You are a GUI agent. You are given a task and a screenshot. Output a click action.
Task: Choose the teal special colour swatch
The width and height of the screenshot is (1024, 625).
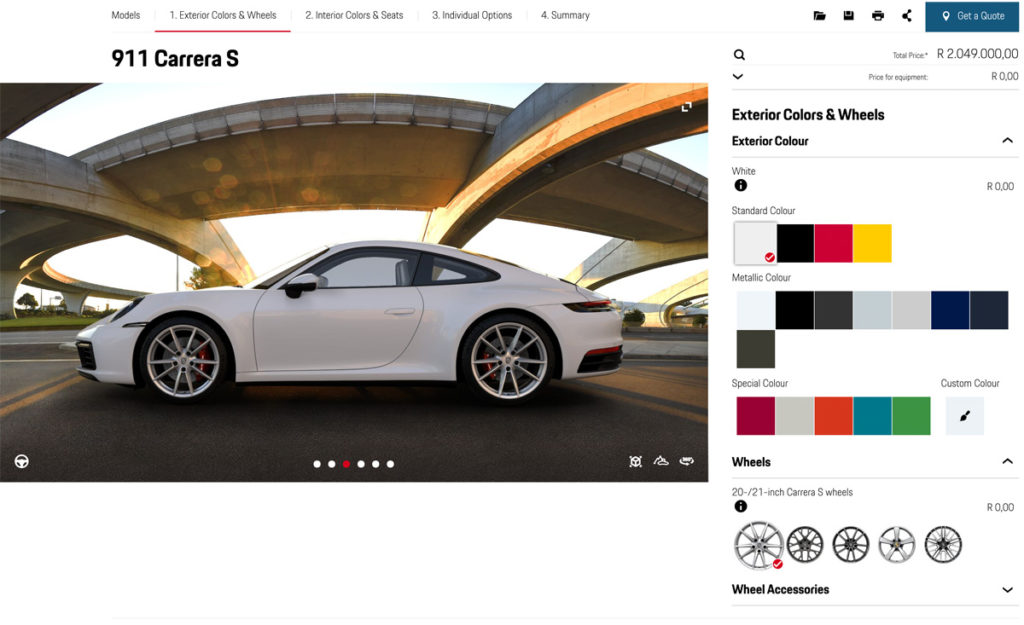pos(872,416)
